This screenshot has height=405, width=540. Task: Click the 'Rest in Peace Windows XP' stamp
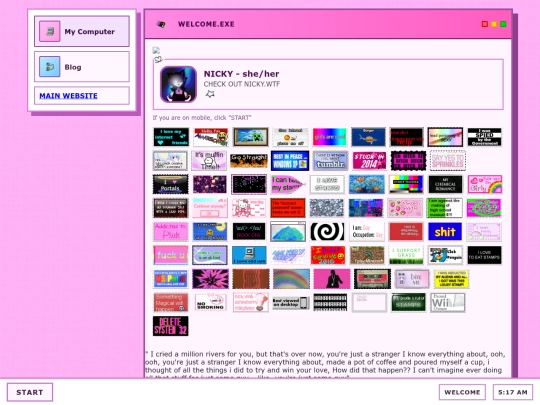(290, 161)
